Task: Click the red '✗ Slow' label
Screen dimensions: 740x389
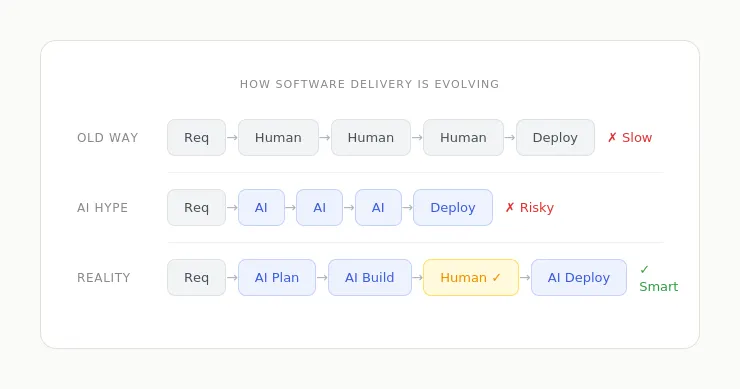Action: click(x=630, y=137)
